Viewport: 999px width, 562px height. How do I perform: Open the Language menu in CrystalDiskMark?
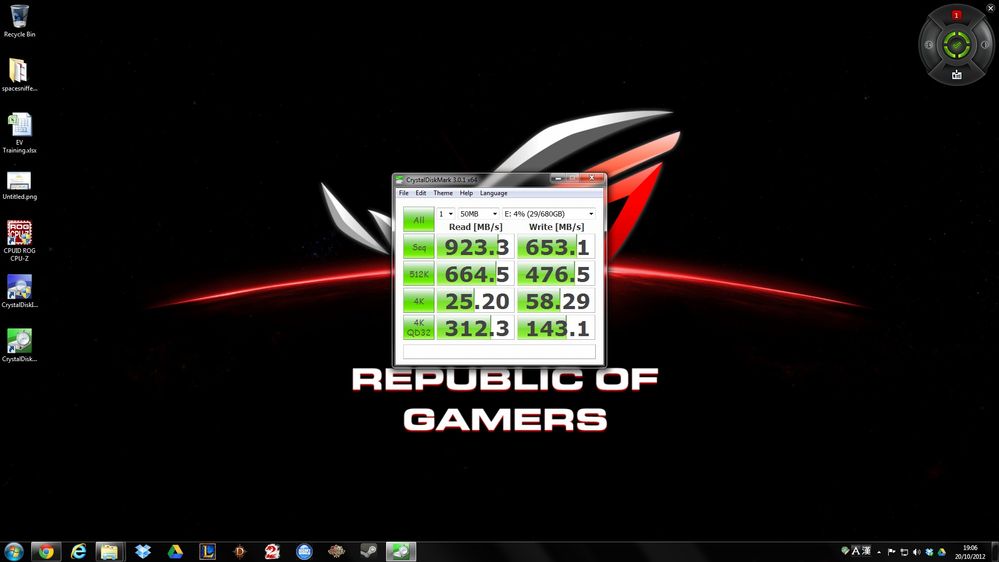[x=494, y=193]
